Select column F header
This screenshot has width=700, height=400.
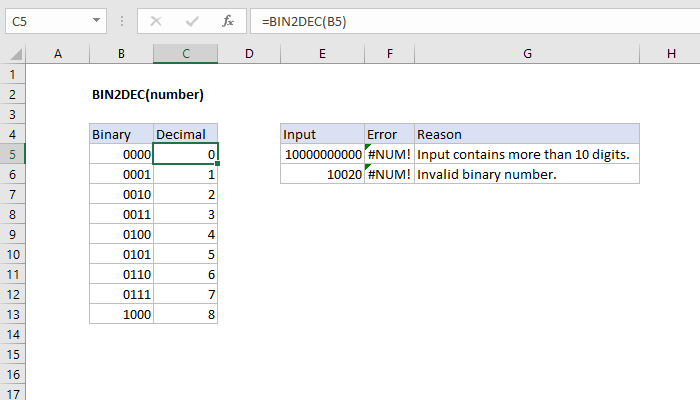pos(390,54)
